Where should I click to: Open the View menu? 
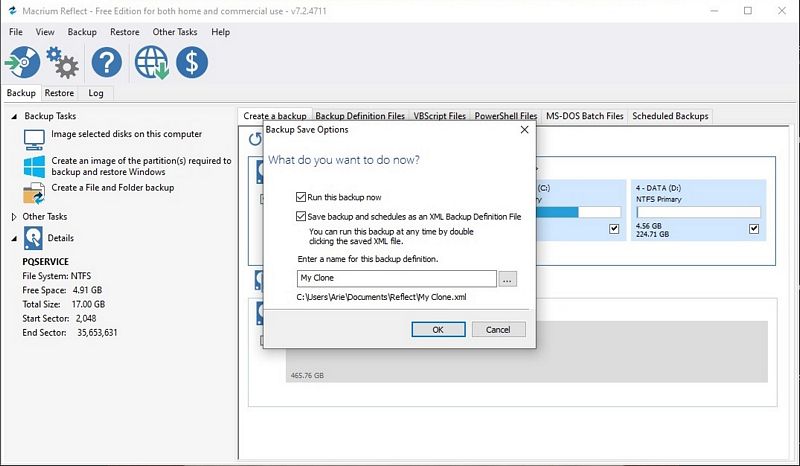click(x=45, y=32)
